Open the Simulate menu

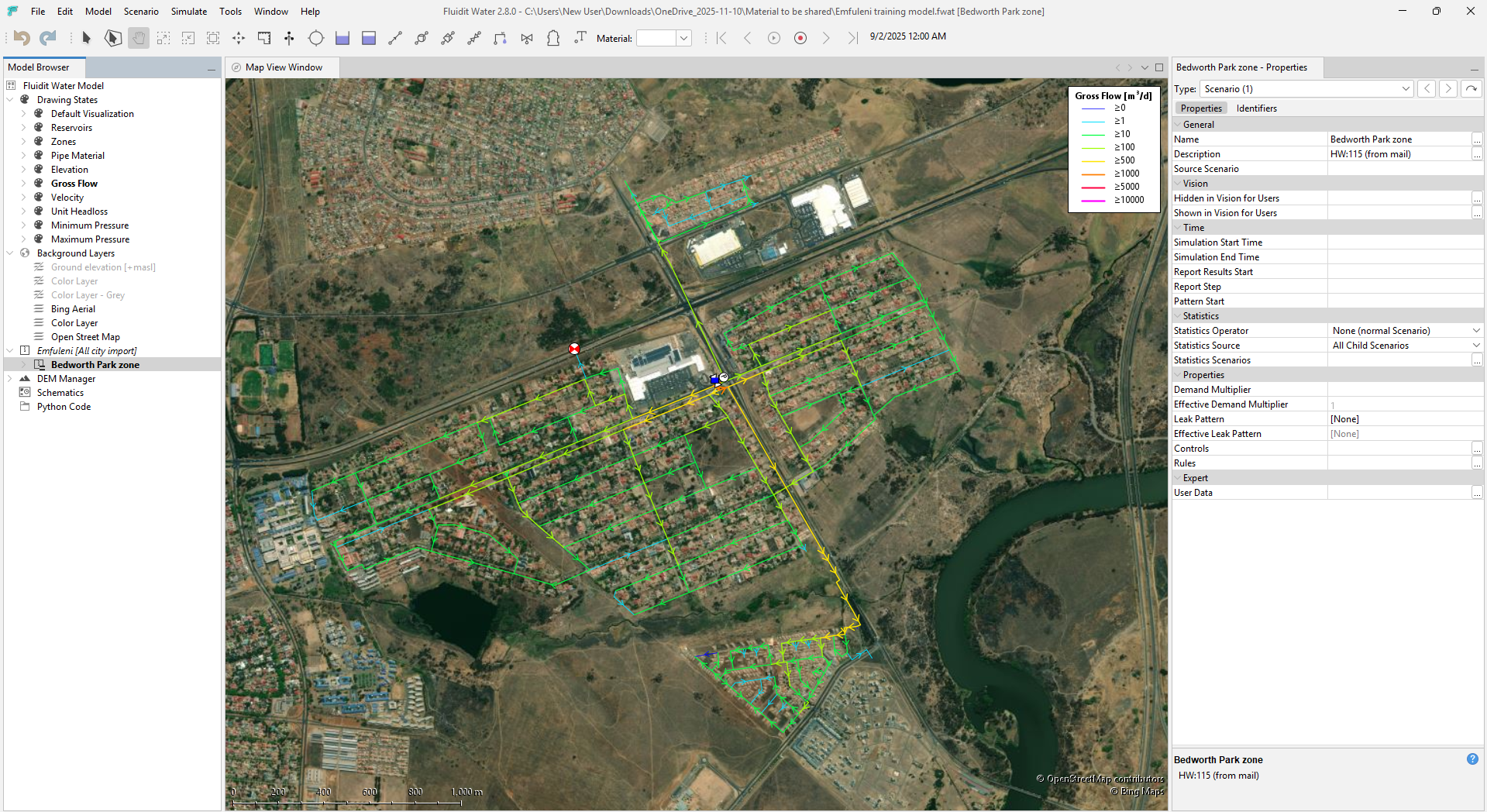pyautogui.click(x=188, y=12)
